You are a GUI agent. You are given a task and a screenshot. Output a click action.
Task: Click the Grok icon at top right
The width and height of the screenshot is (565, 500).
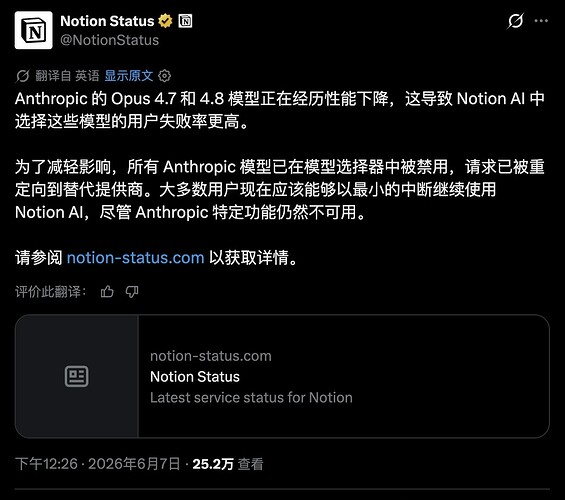click(515, 21)
